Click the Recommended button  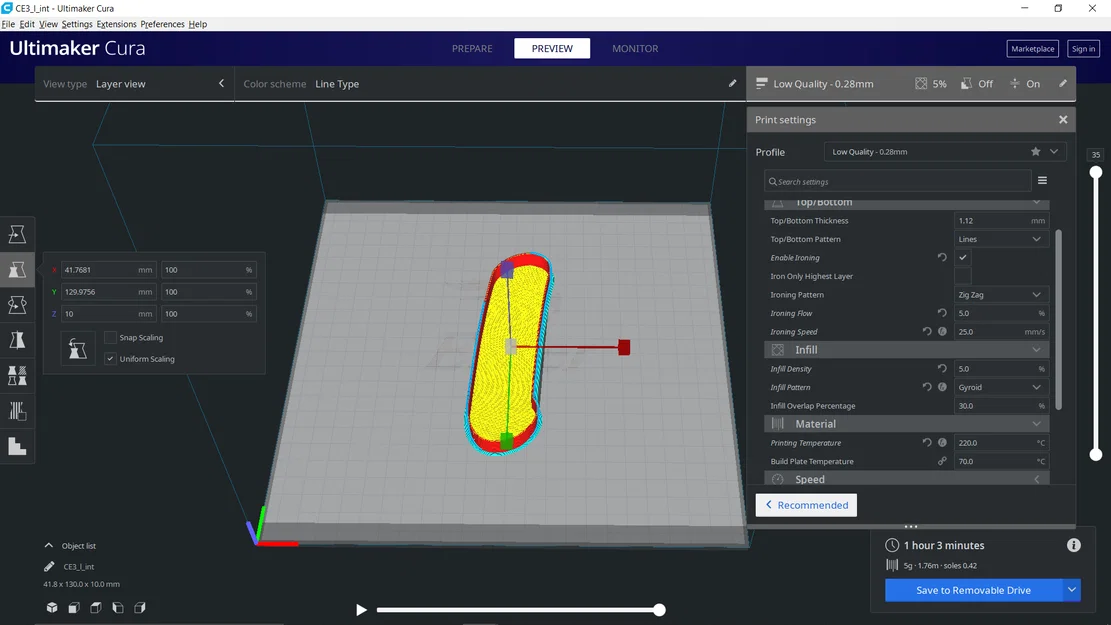[x=806, y=505]
